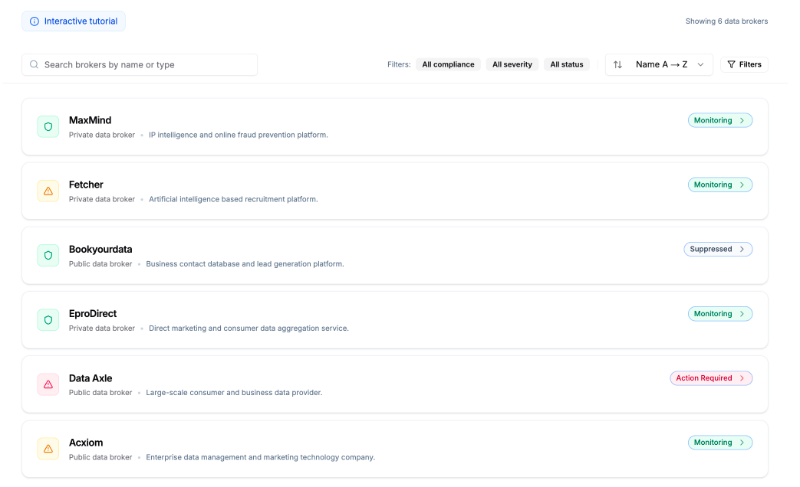Click the red alert icon beside Data Axle
The width and height of the screenshot is (800, 487).
tap(48, 384)
